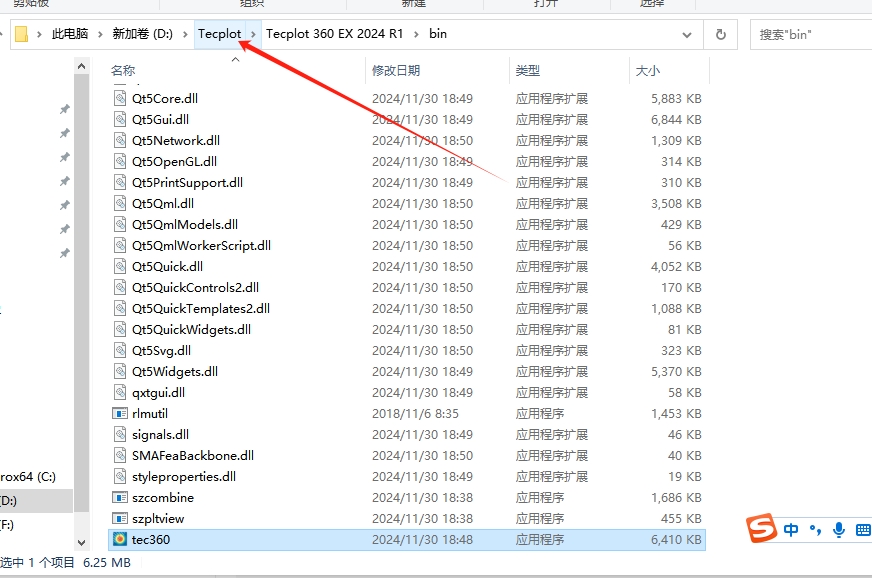Expand the chevron after Tecplot breadcrumb
The height and width of the screenshot is (578, 872).
[254, 34]
